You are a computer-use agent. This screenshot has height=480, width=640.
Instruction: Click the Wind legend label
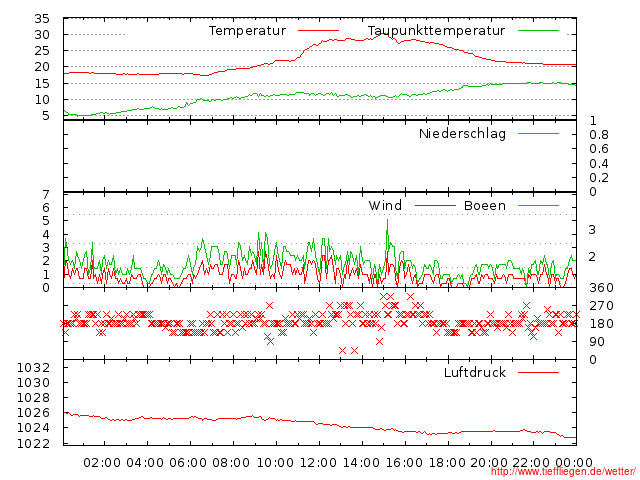(x=385, y=205)
